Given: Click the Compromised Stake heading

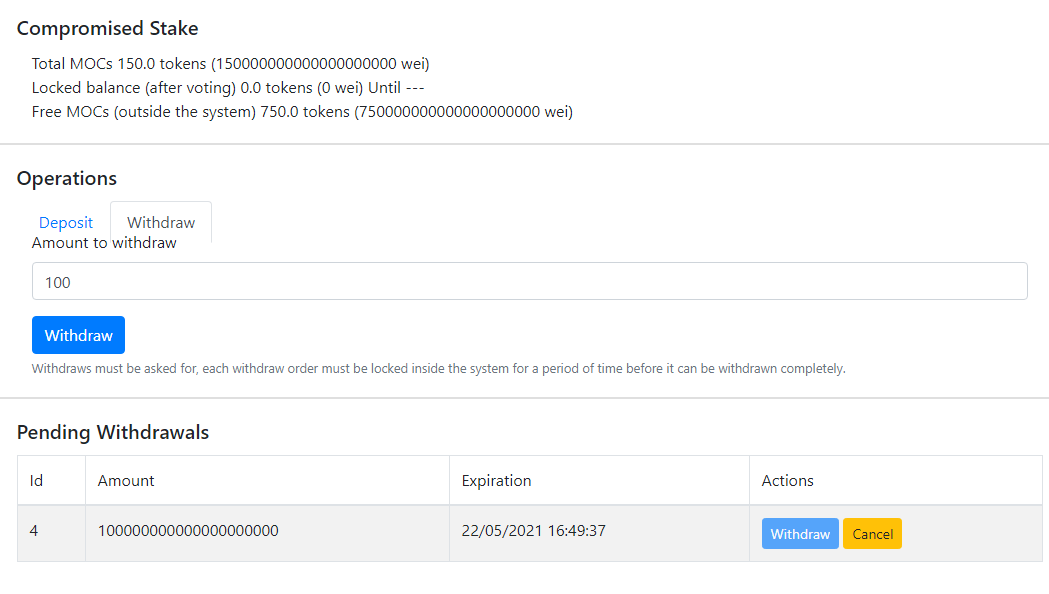Looking at the screenshot, I should [x=108, y=28].
